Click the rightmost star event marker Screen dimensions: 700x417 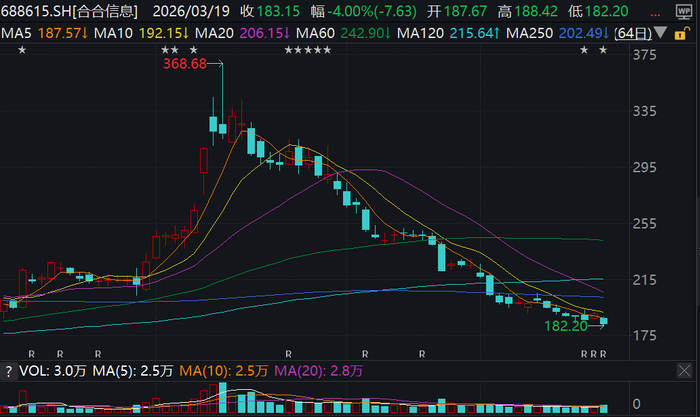pyautogui.click(x=603, y=50)
